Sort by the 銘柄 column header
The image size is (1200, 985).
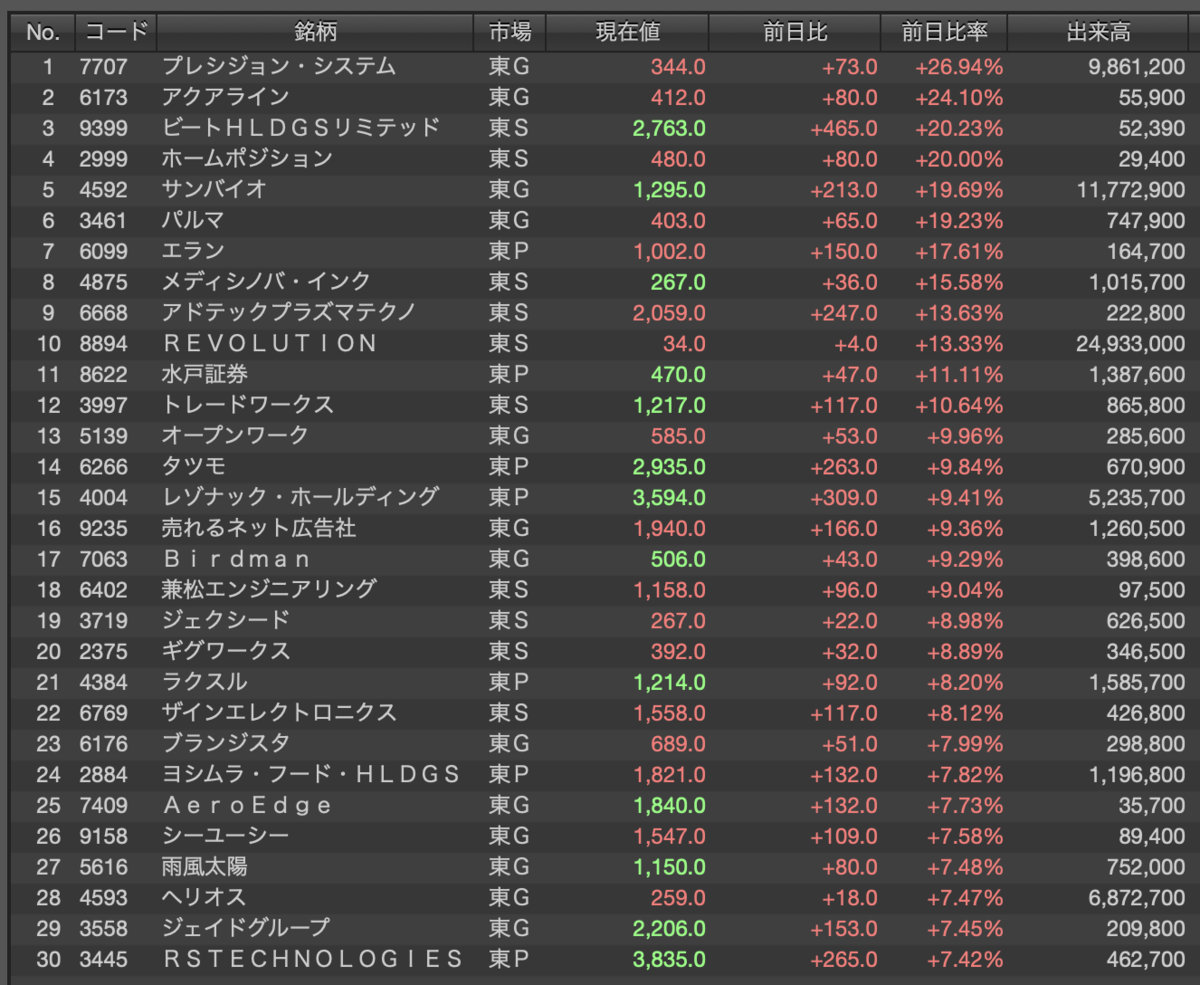[x=315, y=33]
